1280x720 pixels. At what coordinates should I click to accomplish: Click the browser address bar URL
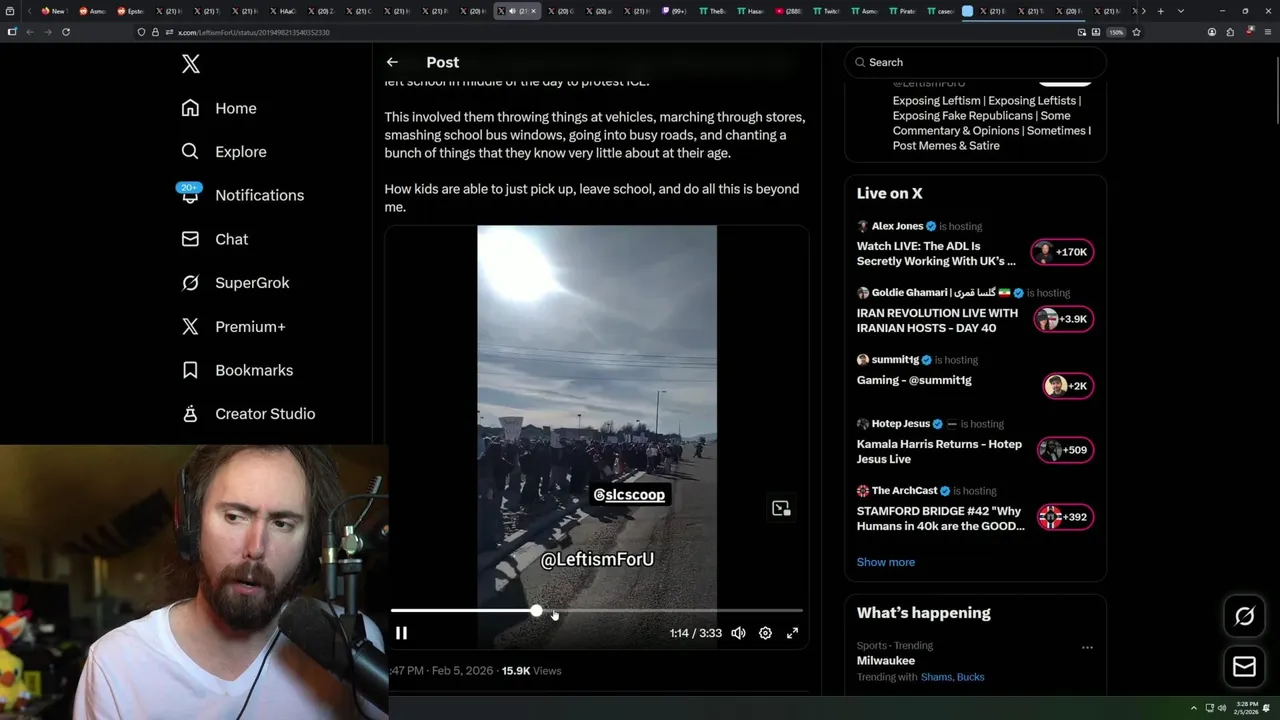pyautogui.click(x=254, y=32)
